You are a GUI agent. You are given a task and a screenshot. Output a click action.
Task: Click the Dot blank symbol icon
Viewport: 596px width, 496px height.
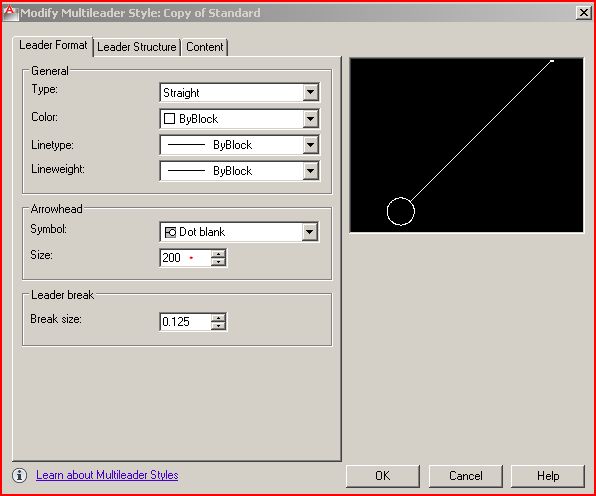pyautogui.click(x=170, y=232)
